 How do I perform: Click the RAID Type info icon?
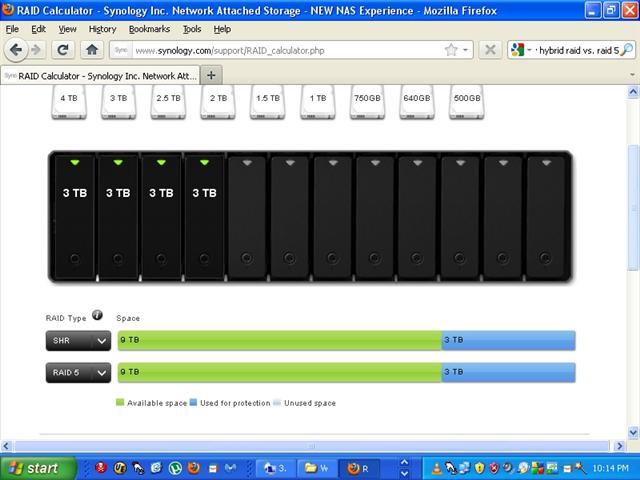click(97, 315)
